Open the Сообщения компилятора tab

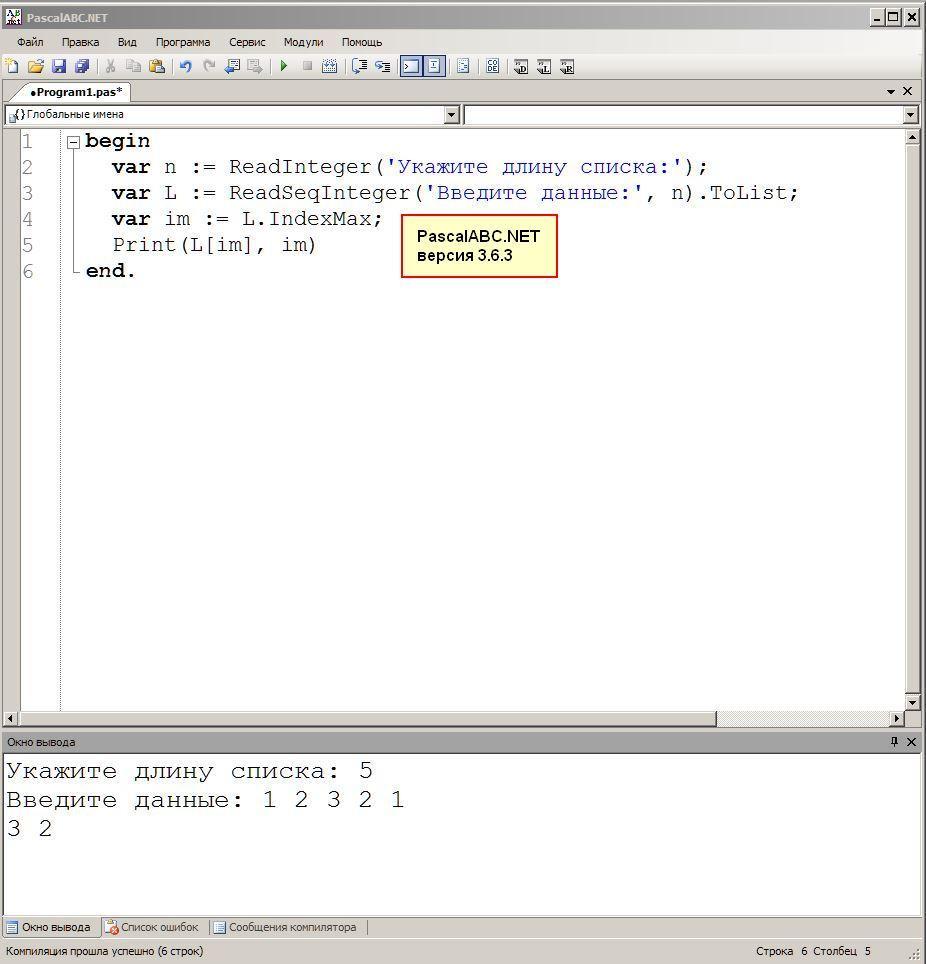point(285,926)
